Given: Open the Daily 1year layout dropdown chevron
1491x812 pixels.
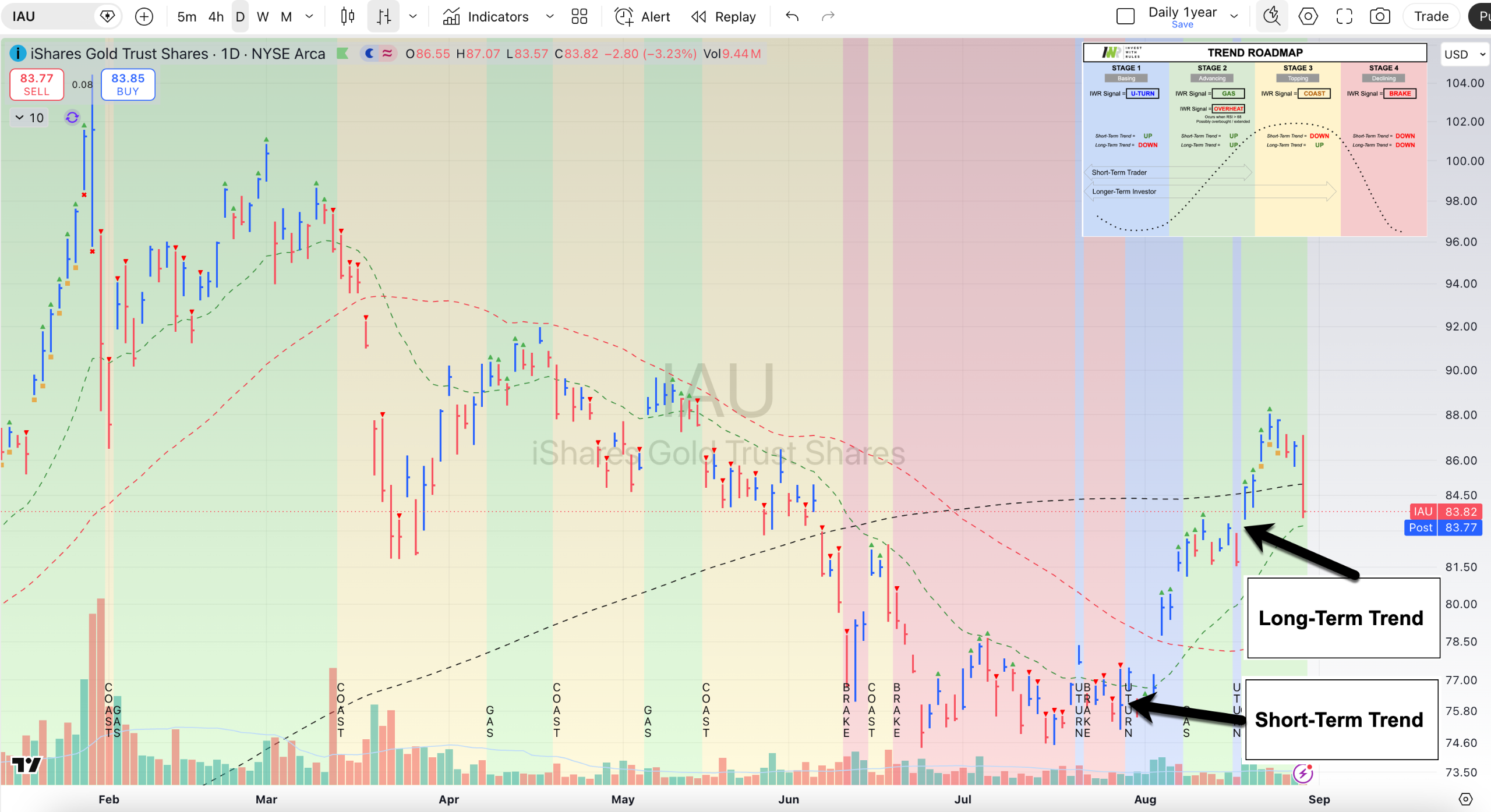Looking at the screenshot, I should coord(1234,16).
